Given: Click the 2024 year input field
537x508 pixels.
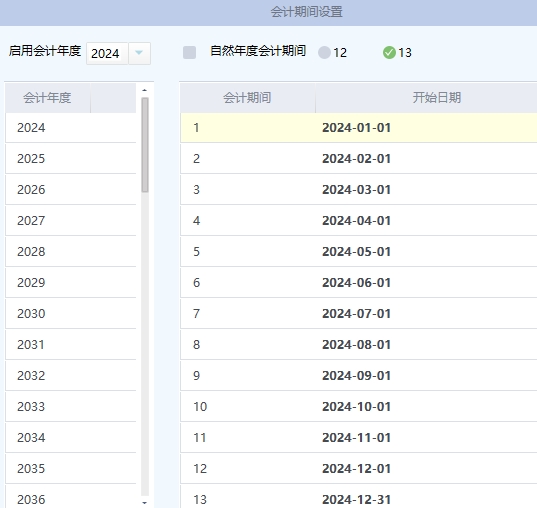Looking at the screenshot, I should 107,53.
